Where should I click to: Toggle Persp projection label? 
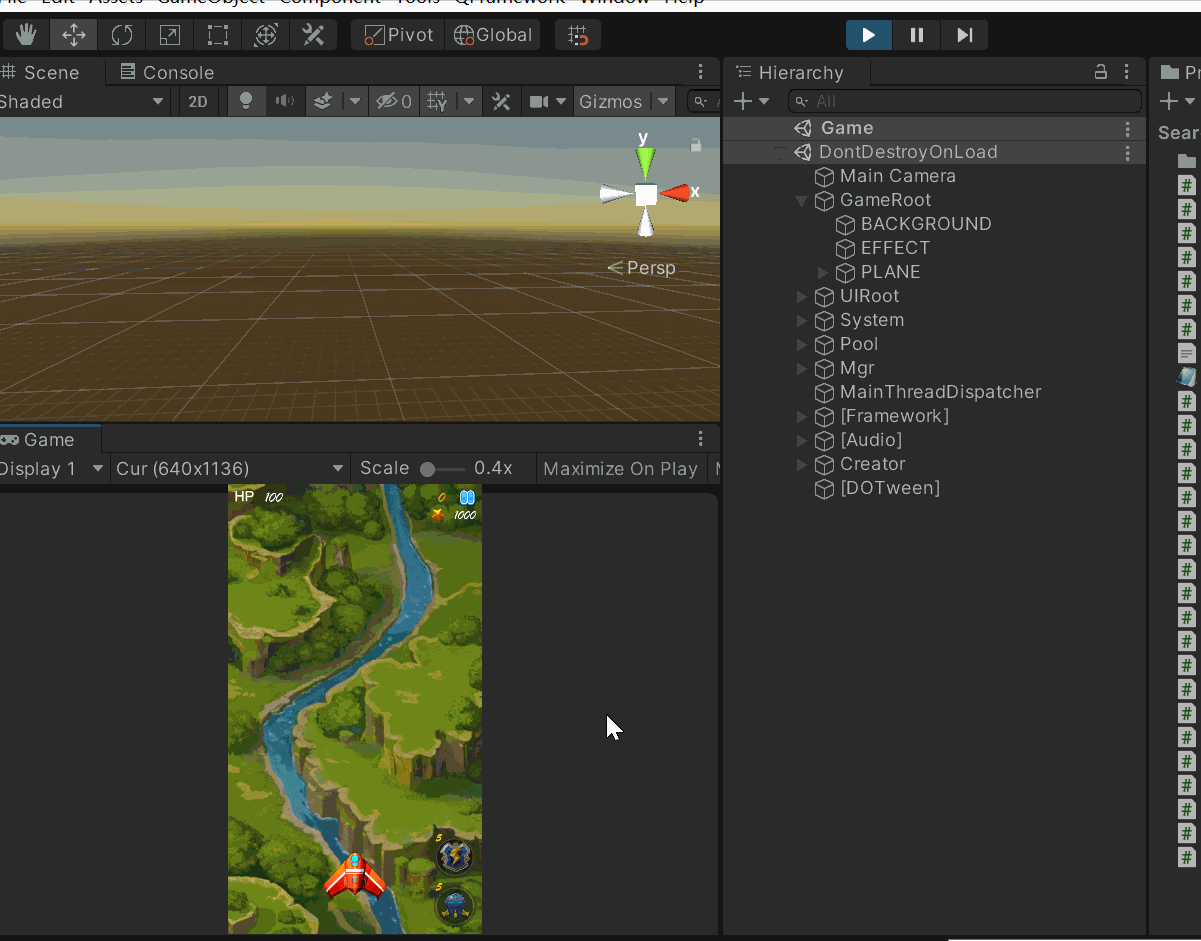coord(642,268)
